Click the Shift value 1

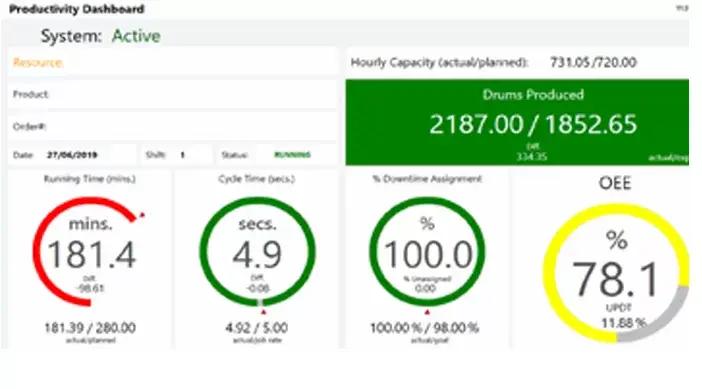coord(183,155)
